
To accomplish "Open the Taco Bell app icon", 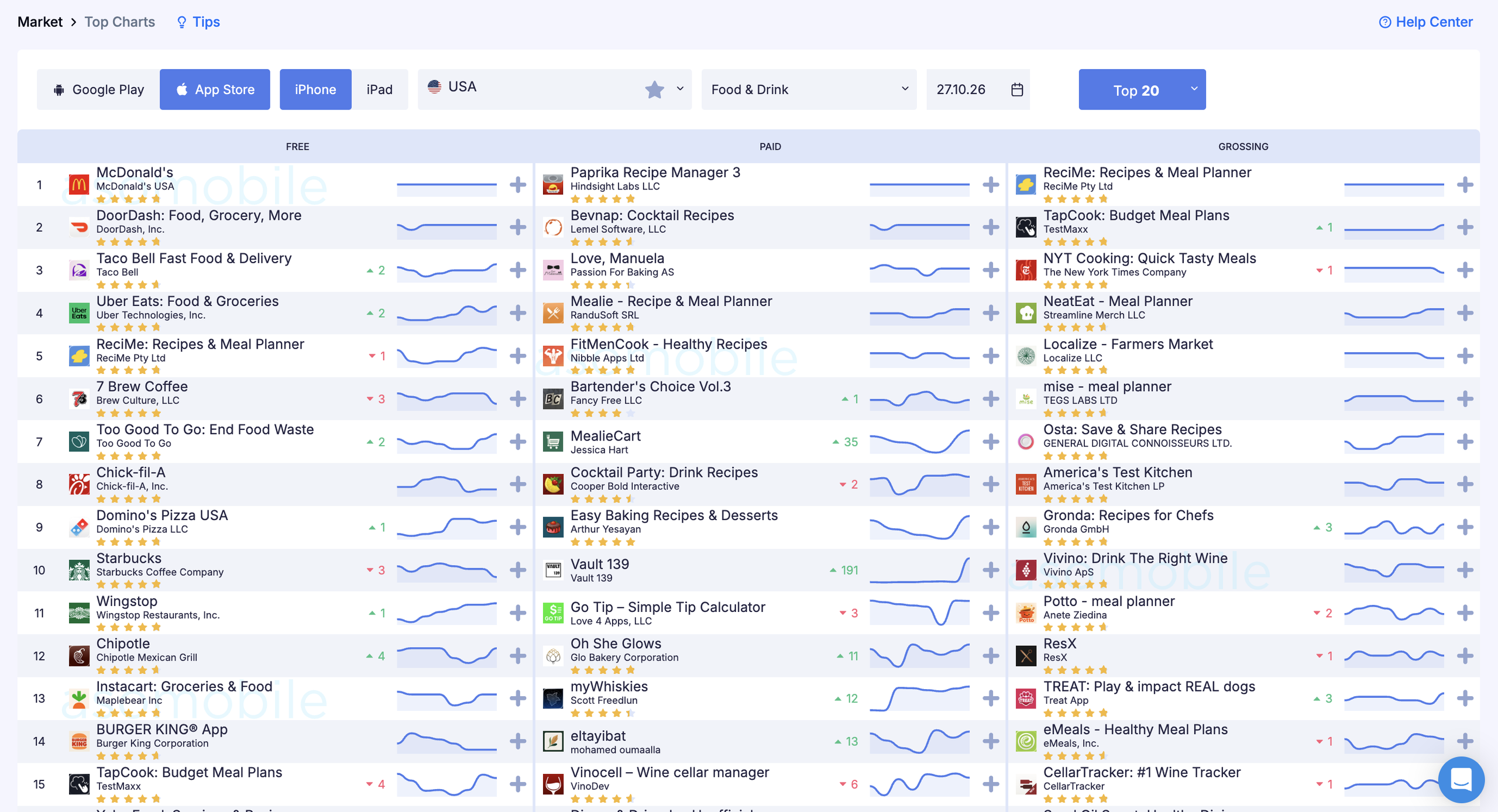I will [x=79, y=270].
